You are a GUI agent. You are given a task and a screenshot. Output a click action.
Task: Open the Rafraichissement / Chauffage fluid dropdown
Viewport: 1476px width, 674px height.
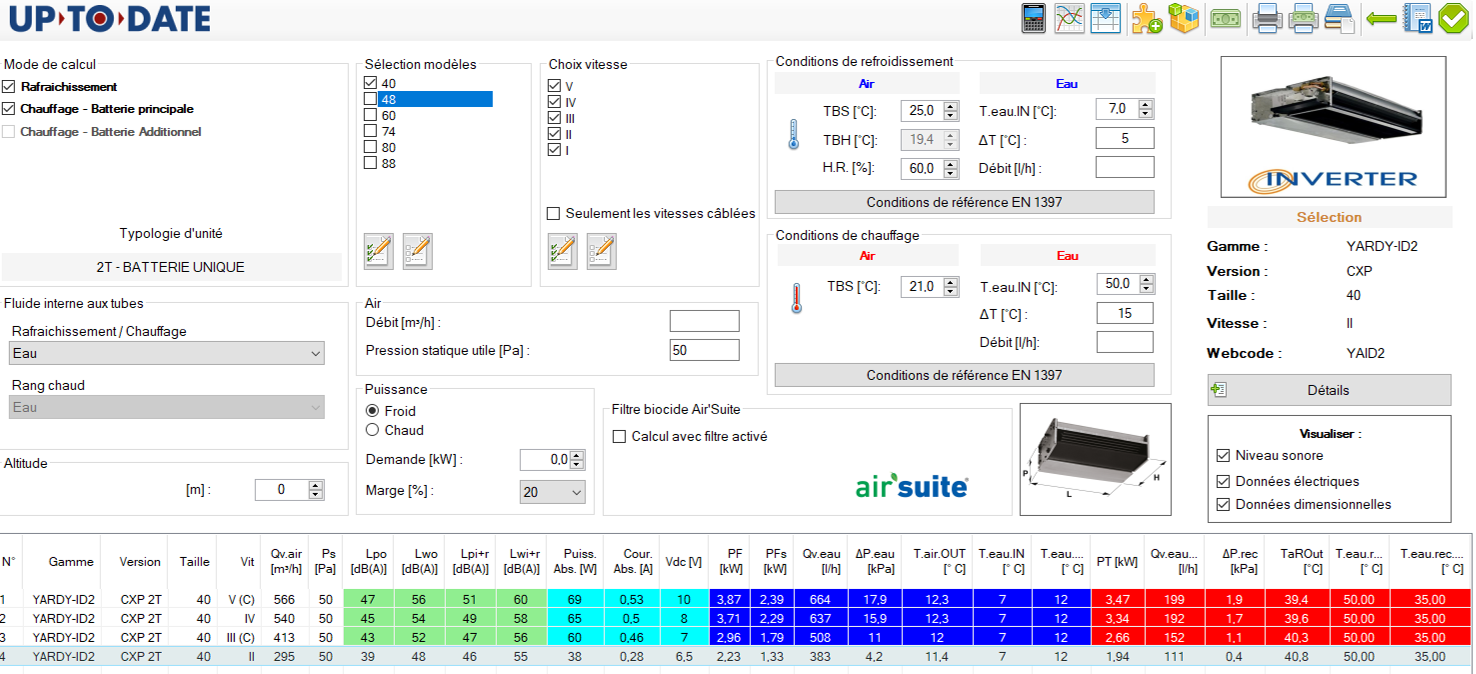pos(167,353)
